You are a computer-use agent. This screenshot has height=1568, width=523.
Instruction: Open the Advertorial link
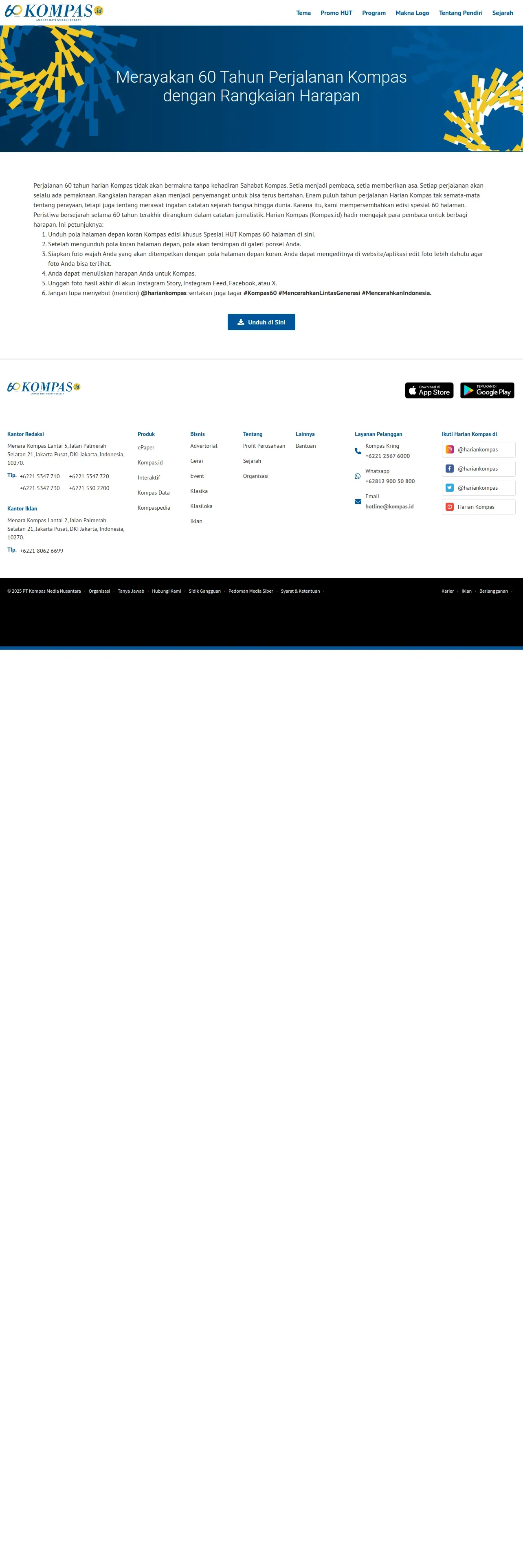[x=203, y=446]
